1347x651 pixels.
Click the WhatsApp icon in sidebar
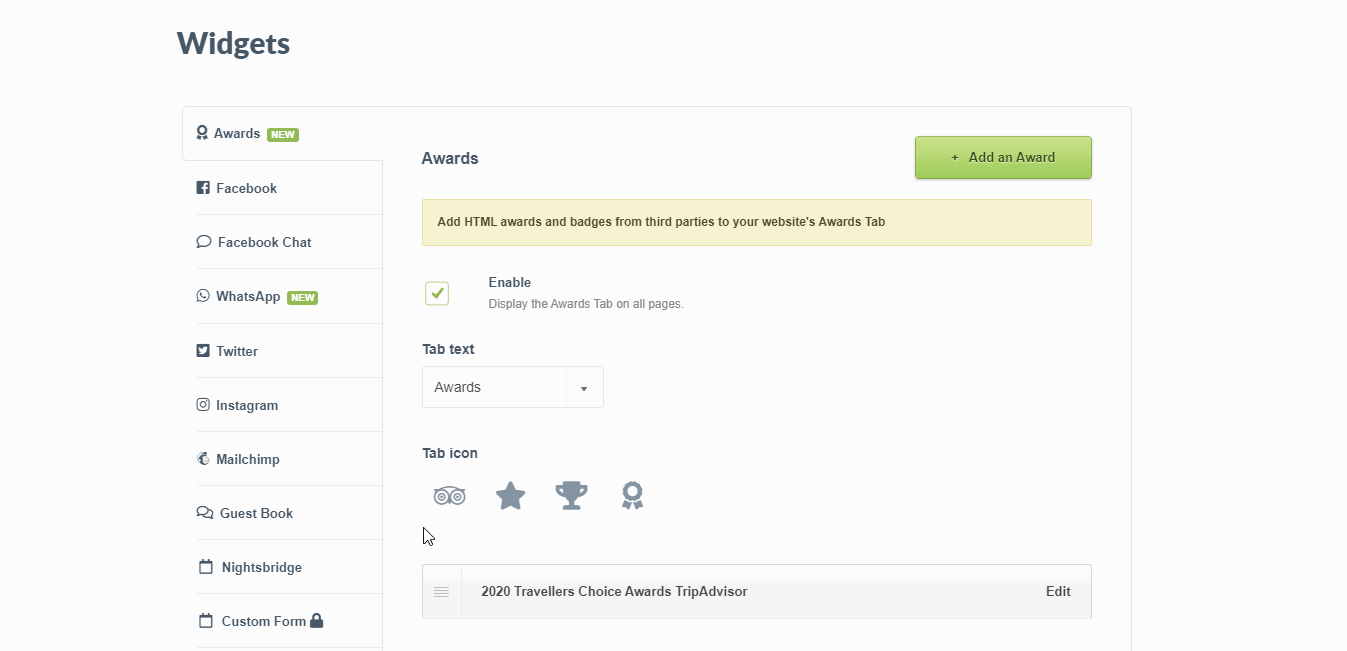pos(203,296)
